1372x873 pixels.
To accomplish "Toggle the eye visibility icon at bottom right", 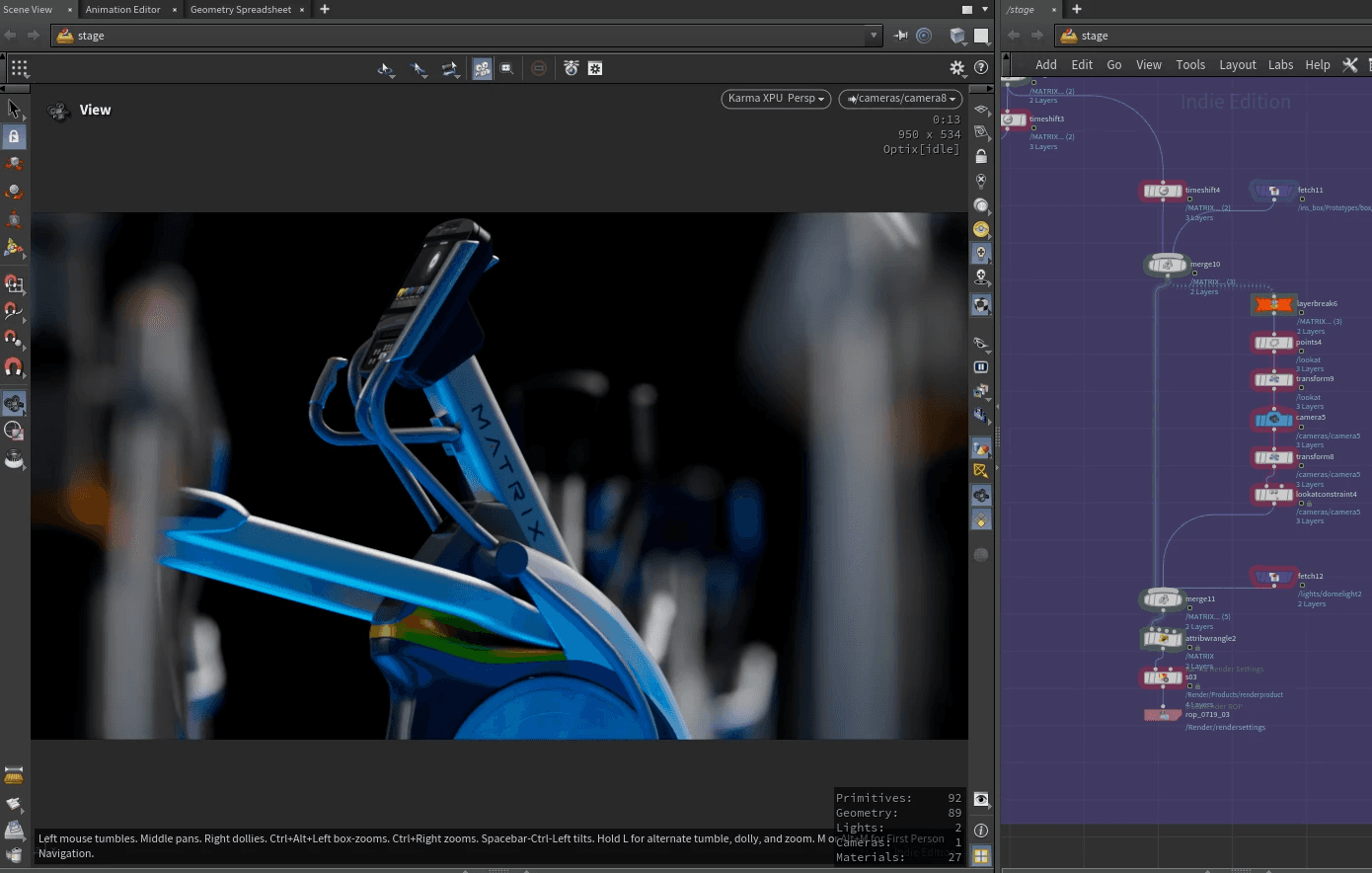I will tap(981, 799).
